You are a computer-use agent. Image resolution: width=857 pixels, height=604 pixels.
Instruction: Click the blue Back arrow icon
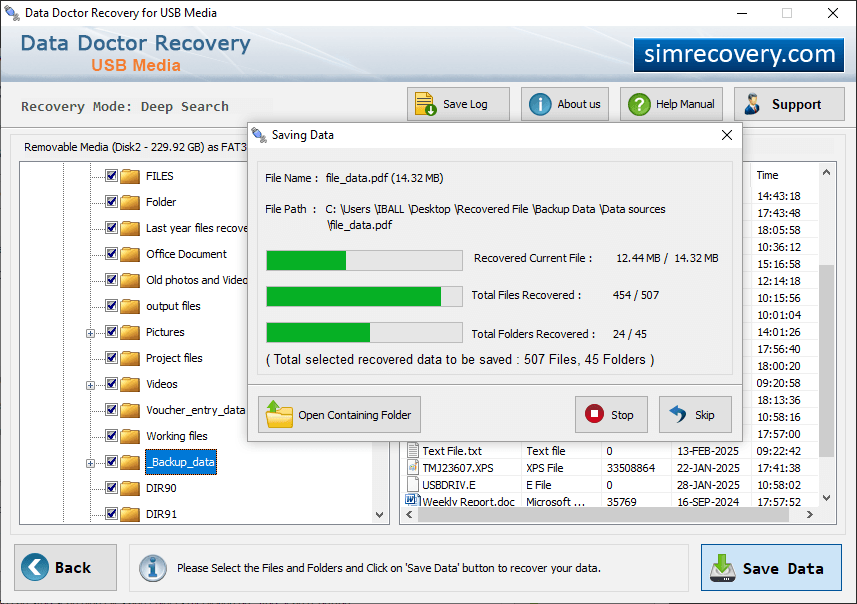click(x=34, y=567)
